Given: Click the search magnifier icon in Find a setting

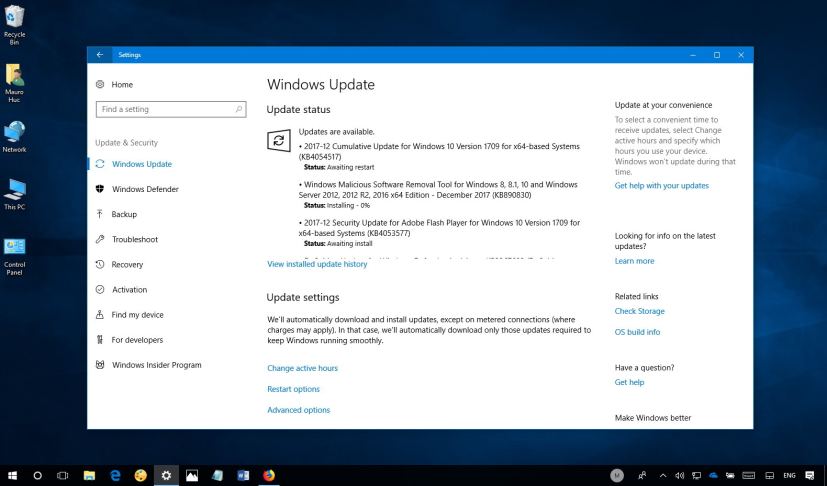Looking at the screenshot, I should 238,109.
